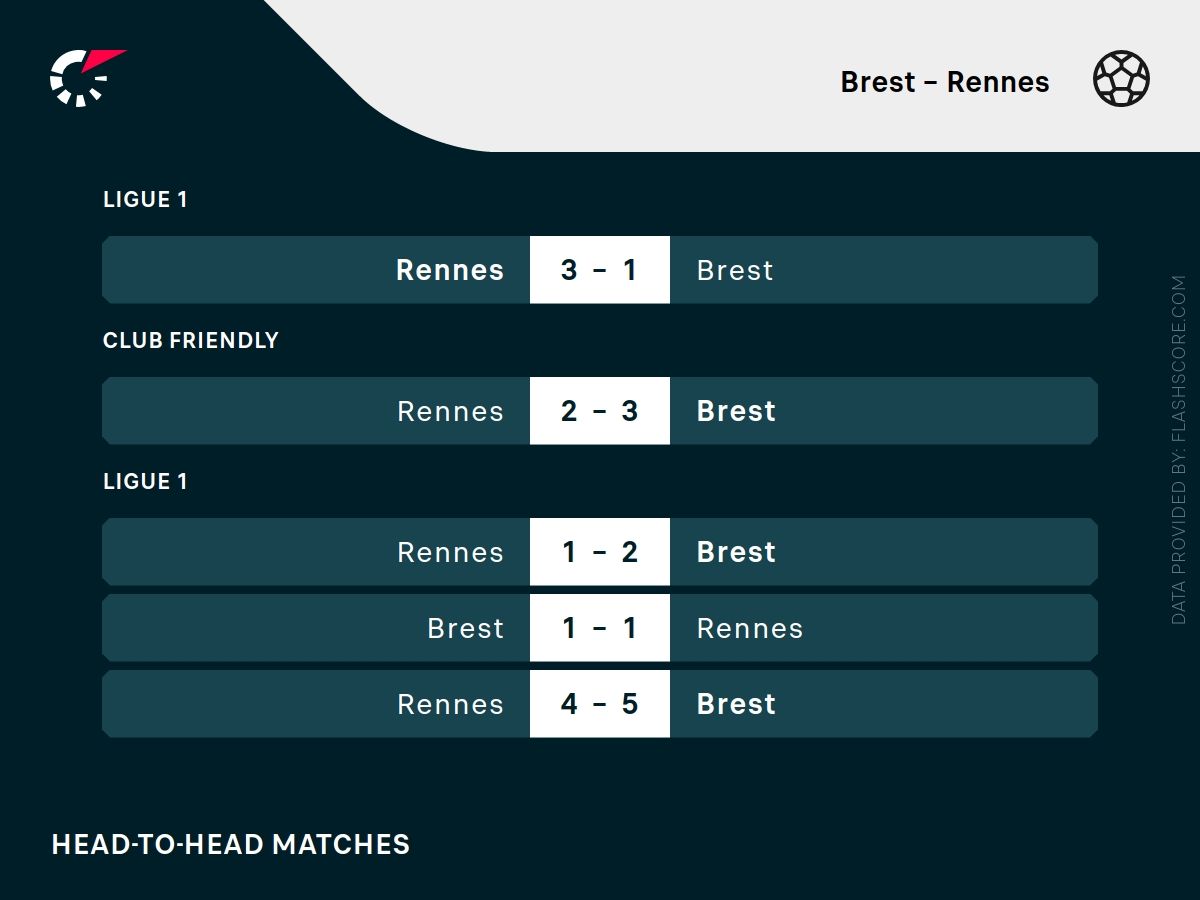1200x900 pixels.
Task: Click the soccer ball sport icon
Action: [x=1121, y=80]
